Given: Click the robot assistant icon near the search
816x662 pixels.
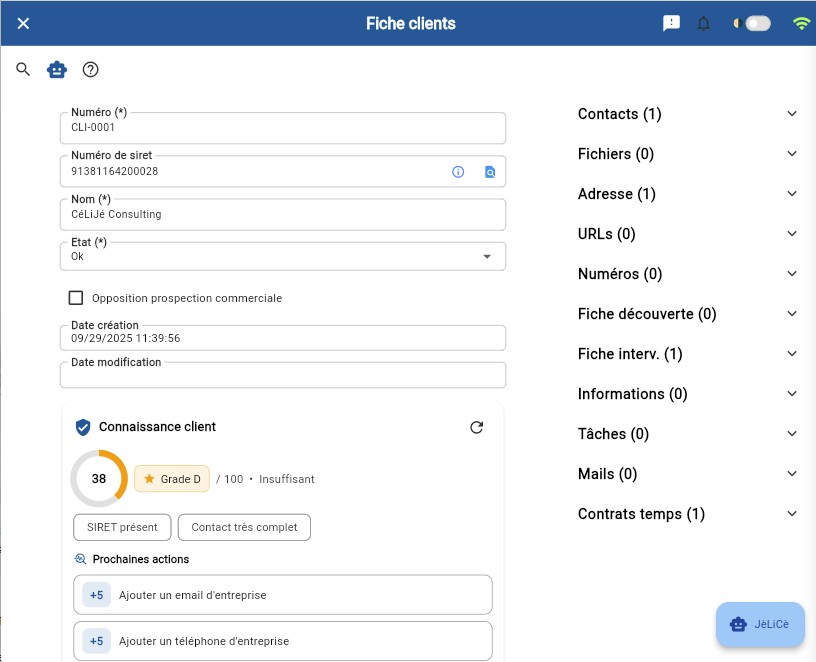Looking at the screenshot, I should [x=56, y=69].
